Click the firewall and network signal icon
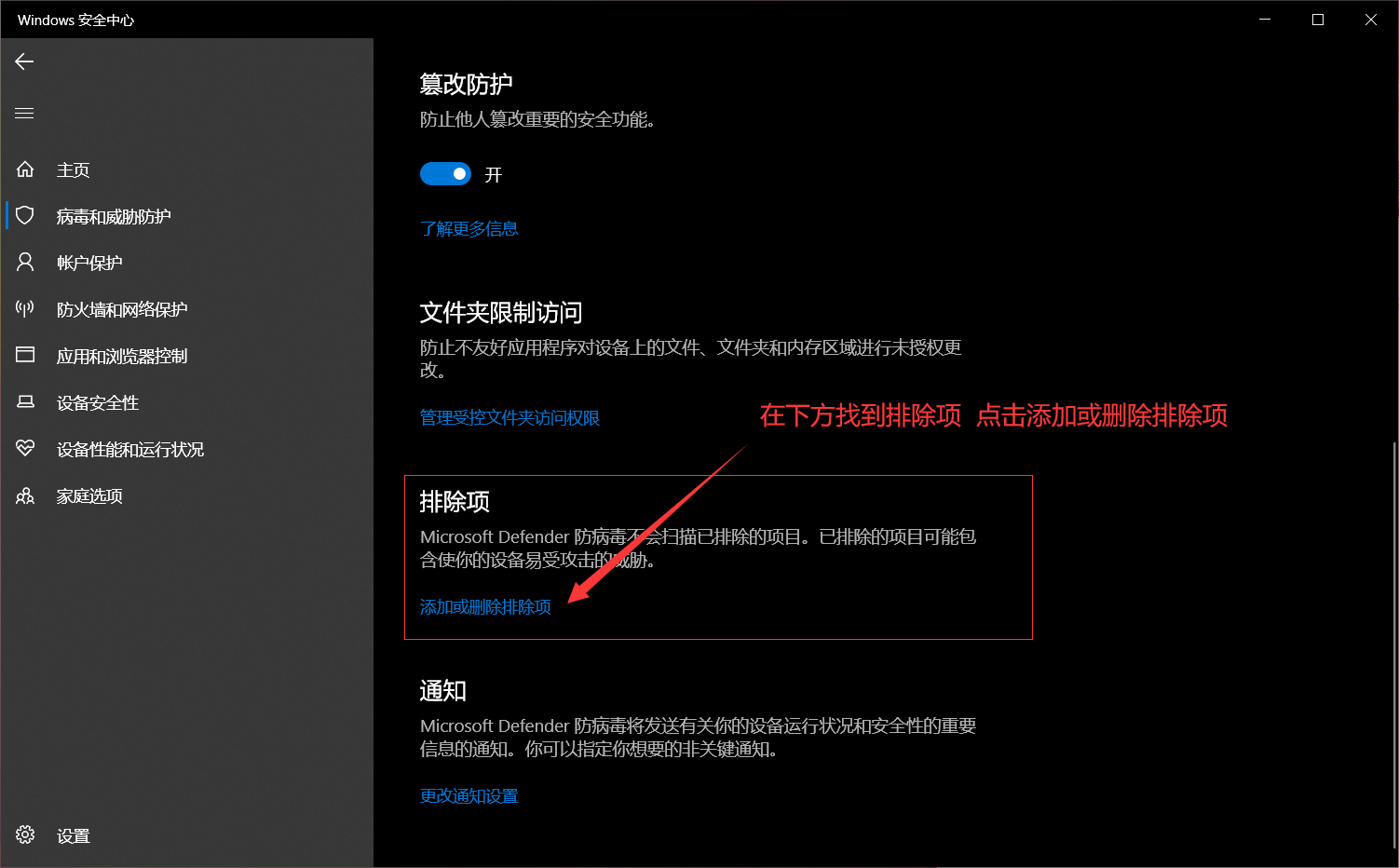The image size is (1399, 868). click(25, 309)
